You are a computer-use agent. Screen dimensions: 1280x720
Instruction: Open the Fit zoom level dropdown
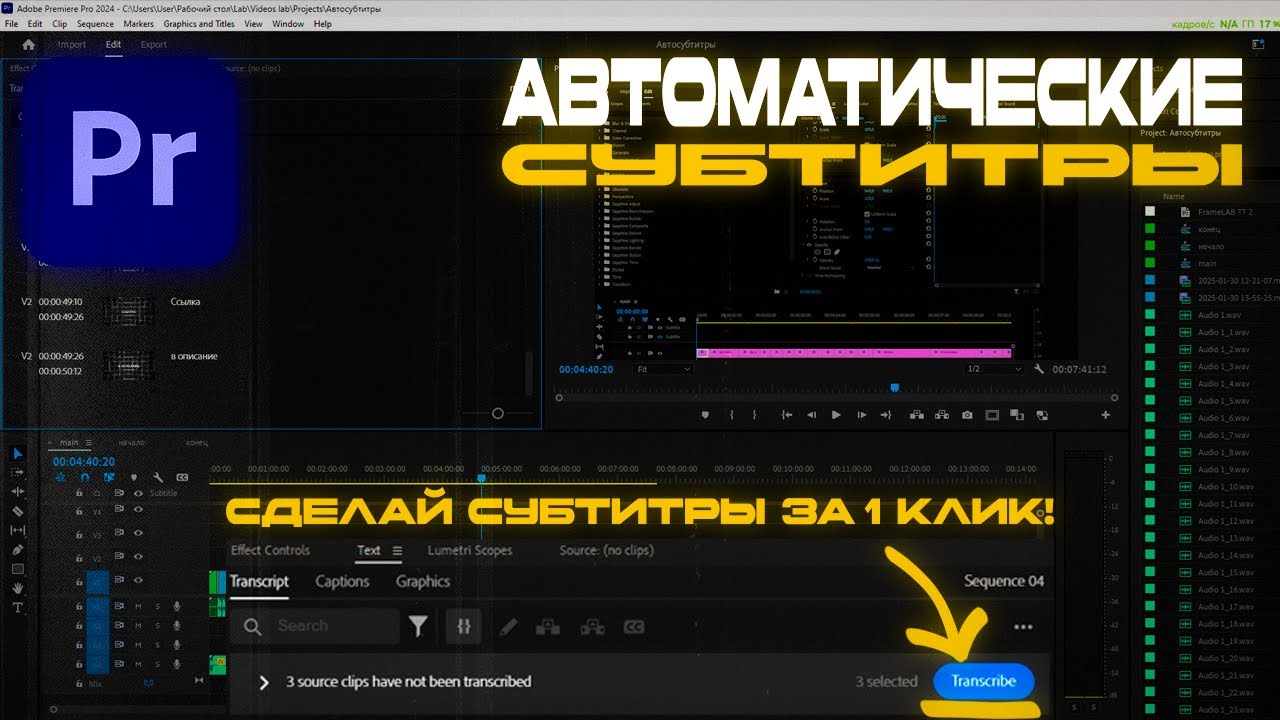tap(664, 369)
